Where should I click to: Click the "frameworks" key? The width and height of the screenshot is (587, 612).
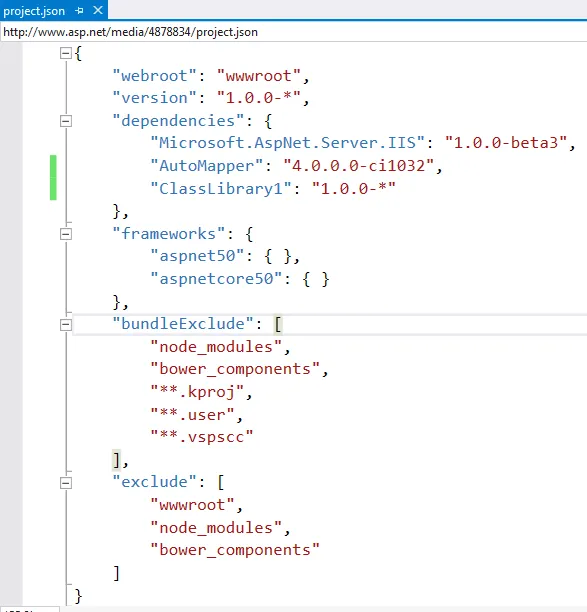[169, 234]
